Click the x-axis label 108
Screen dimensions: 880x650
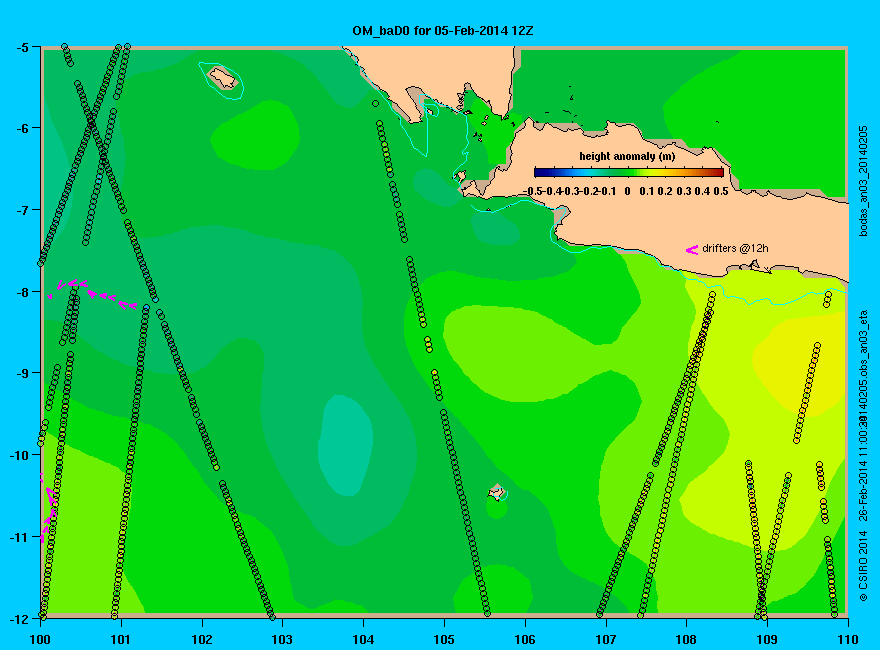(x=686, y=639)
